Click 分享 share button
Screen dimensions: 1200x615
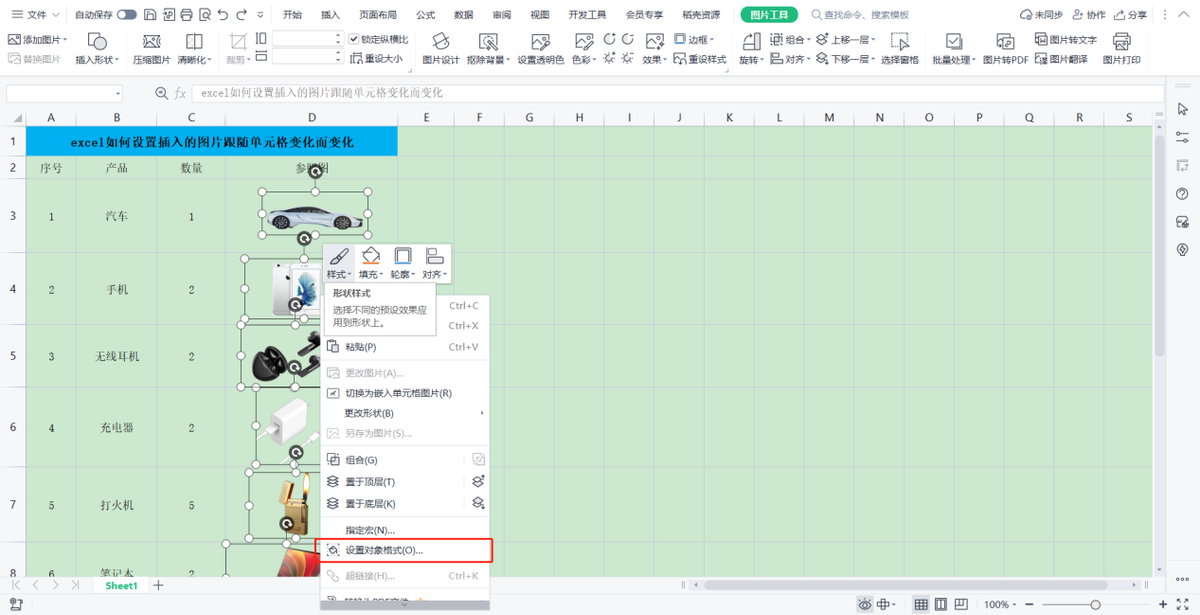1130,15
